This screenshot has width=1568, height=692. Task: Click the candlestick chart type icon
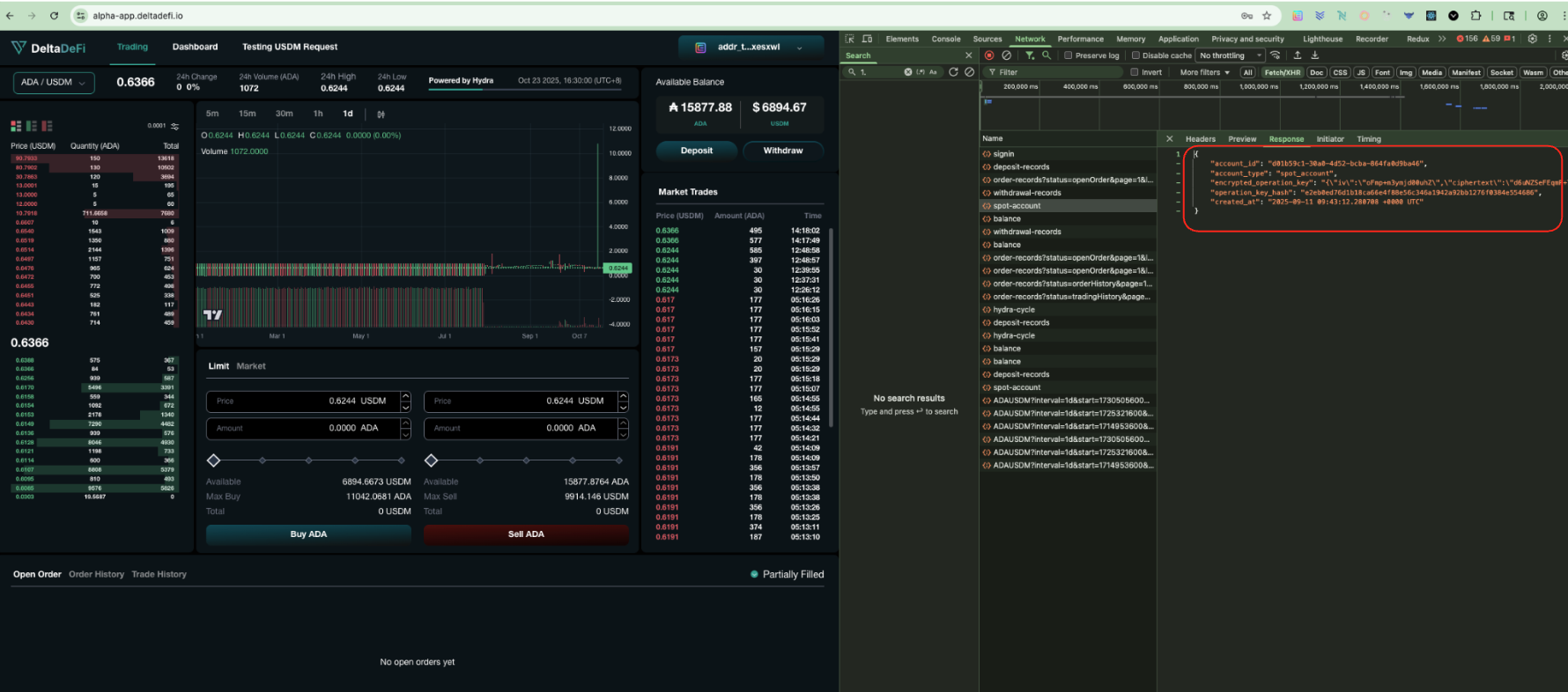[x=381, y=114]
